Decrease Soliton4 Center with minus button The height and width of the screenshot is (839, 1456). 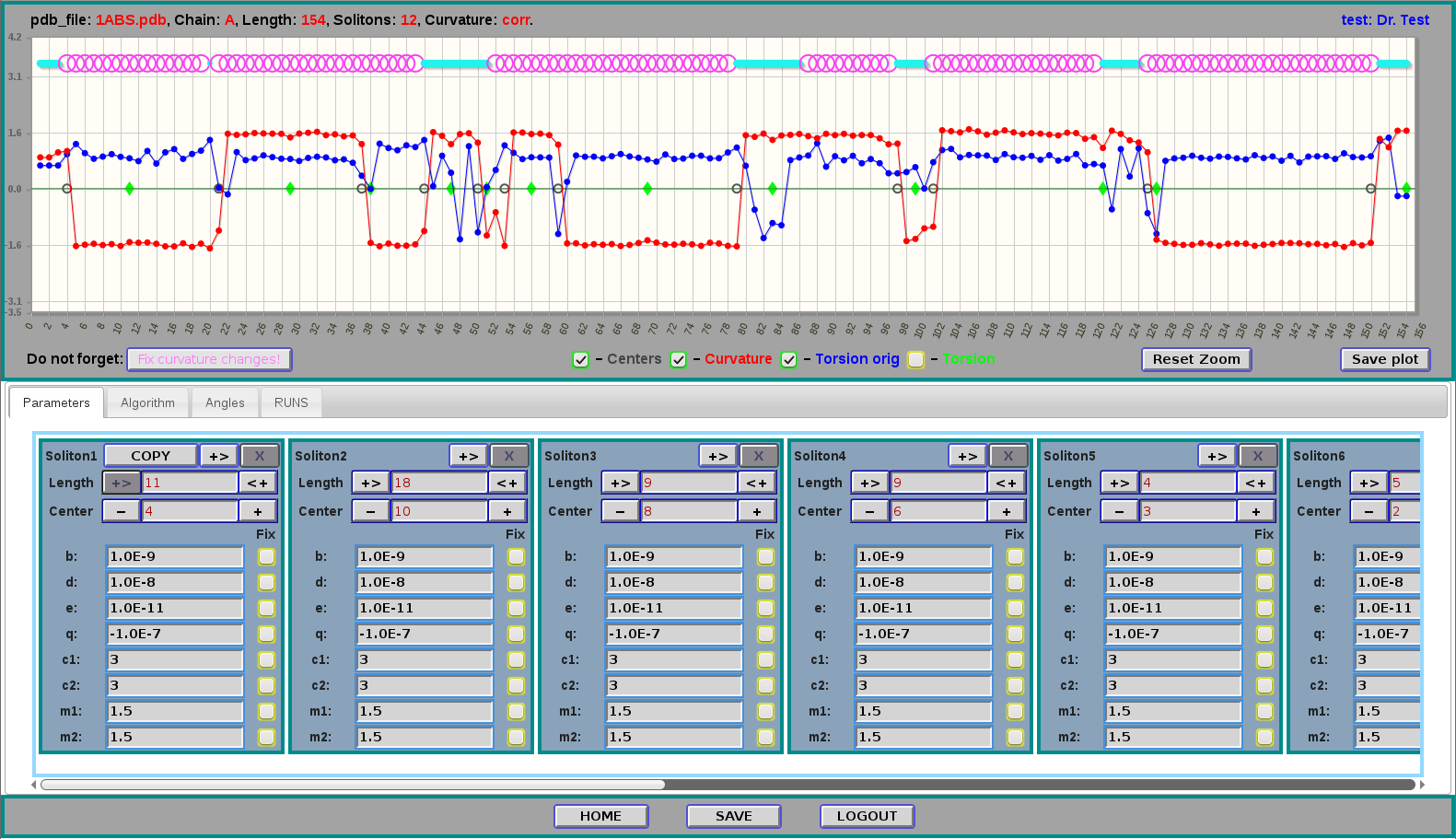pos(869,511)
